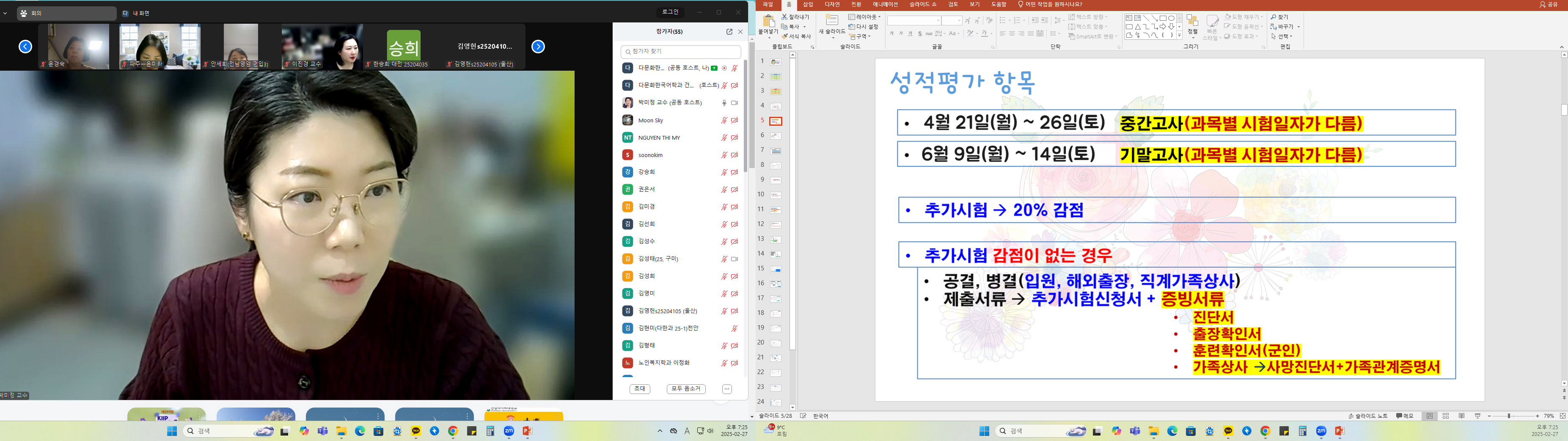Screen dimensions: 1568x441
Task: Switch to 내 화면 tab in Zoom
Action: [x=136, y=13]
